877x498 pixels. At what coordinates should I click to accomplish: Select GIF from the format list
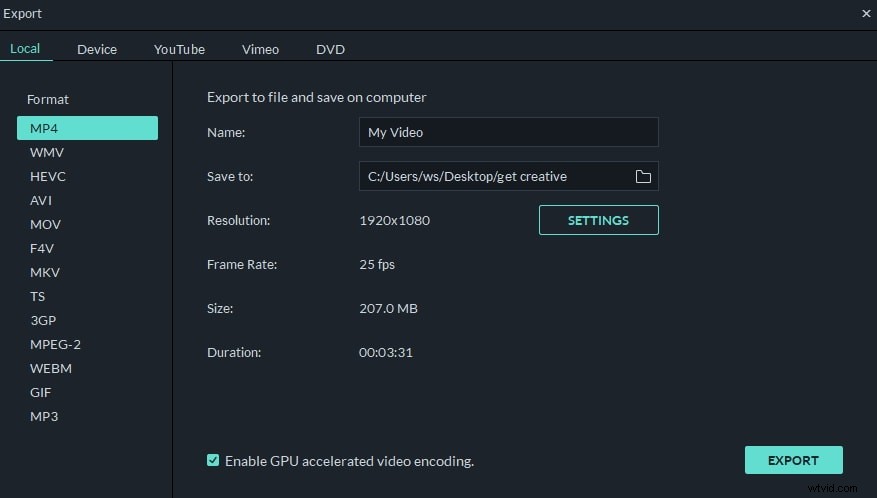tap(41, 392)
